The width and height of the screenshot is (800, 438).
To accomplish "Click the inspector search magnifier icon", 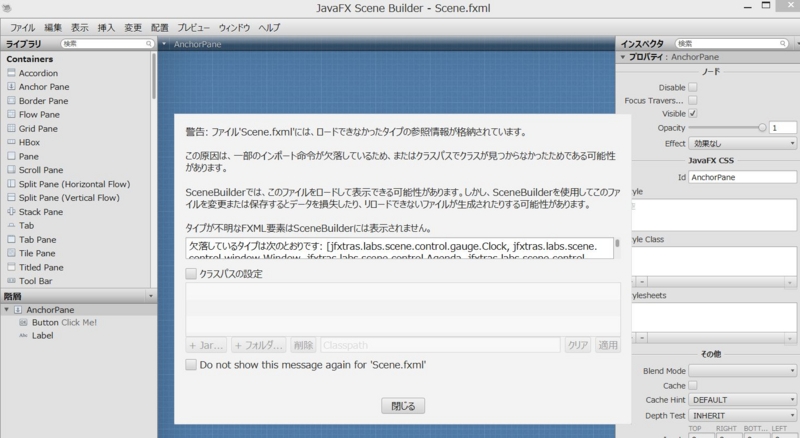I will pos(783,44).
